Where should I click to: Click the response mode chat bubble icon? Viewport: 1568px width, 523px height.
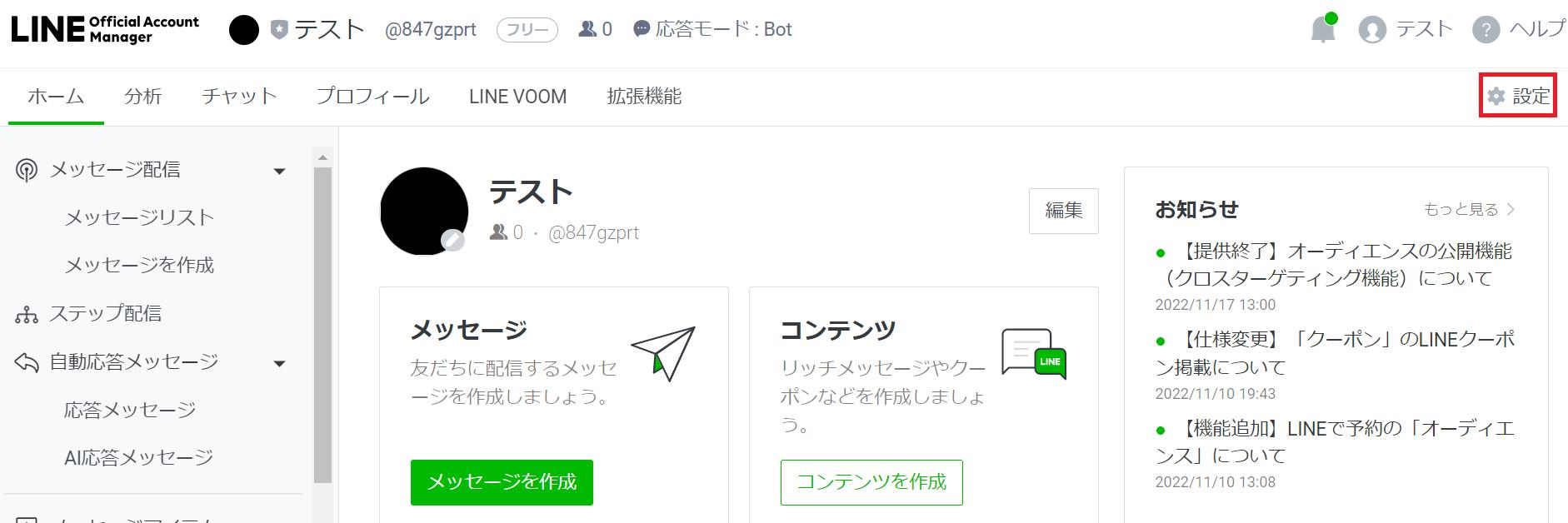pos(642,29)
